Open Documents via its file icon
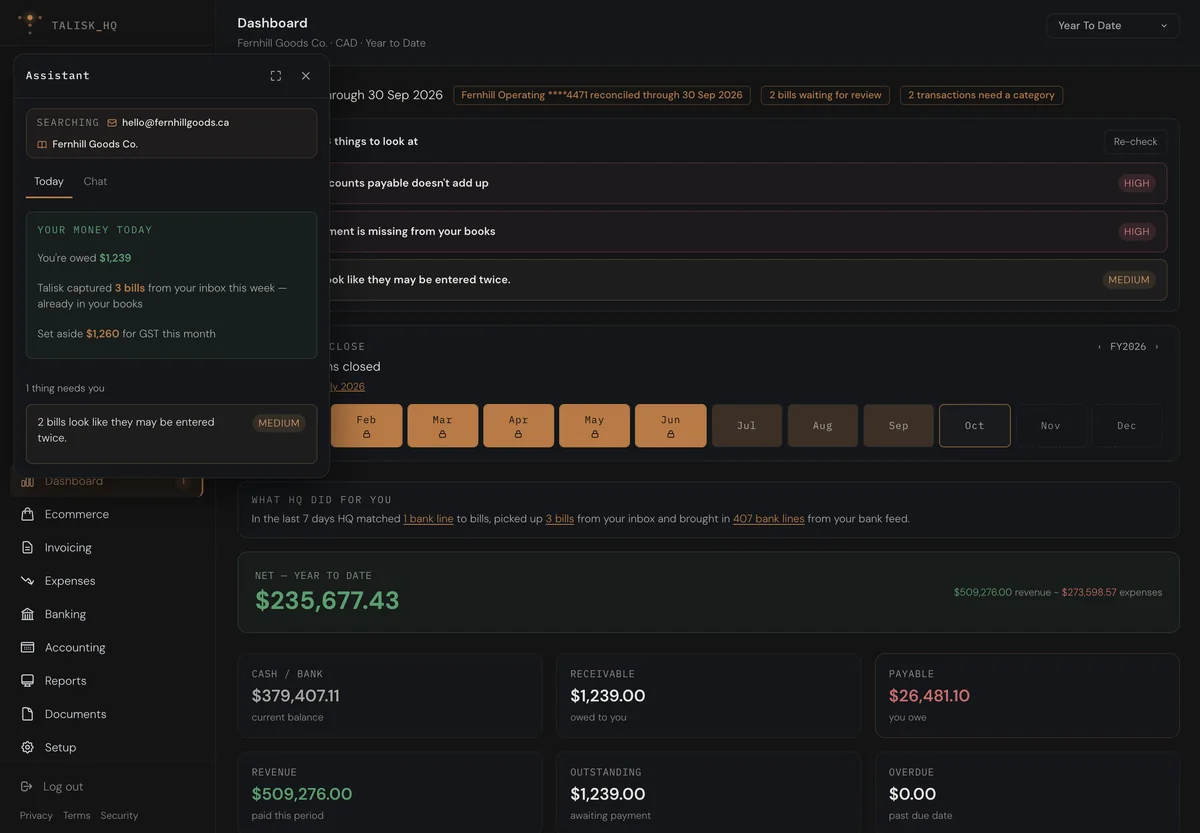 click(x=27, y=714)
